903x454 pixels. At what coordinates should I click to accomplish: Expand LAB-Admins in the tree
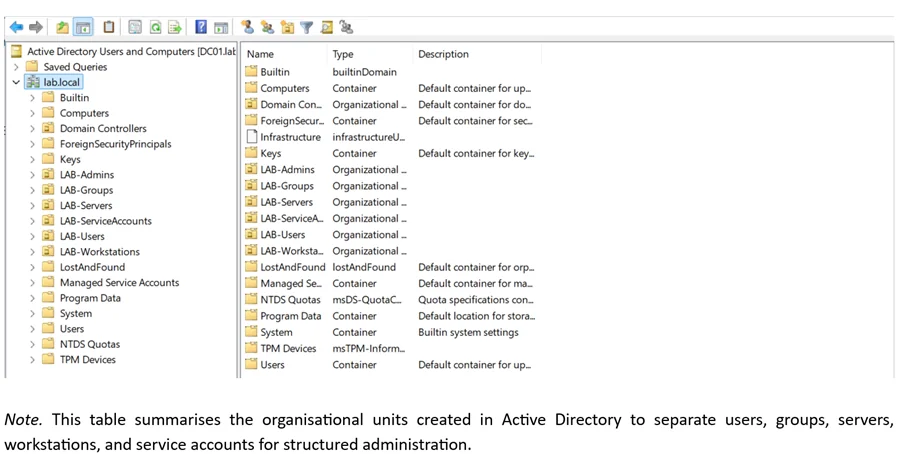coord(32,175)
